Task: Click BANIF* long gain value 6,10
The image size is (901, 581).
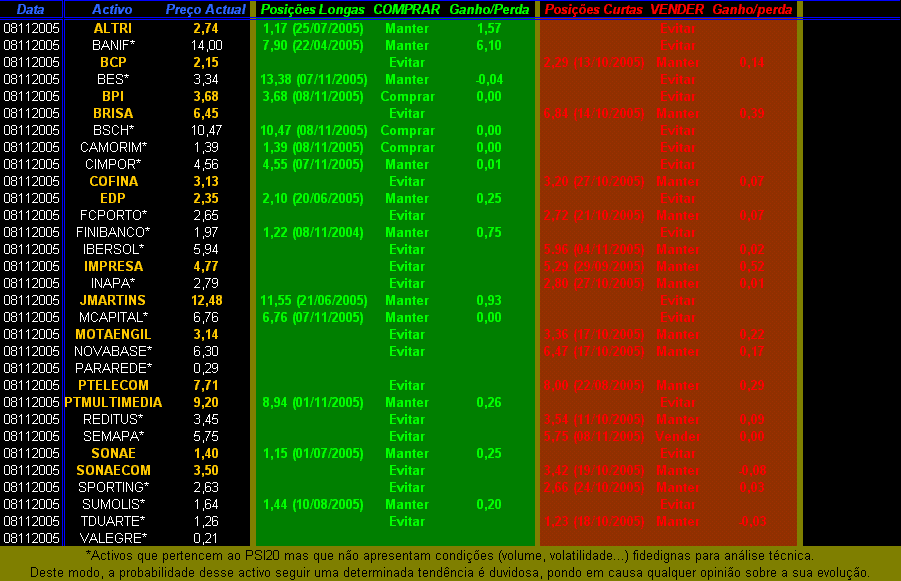Action: pos(489,45)
